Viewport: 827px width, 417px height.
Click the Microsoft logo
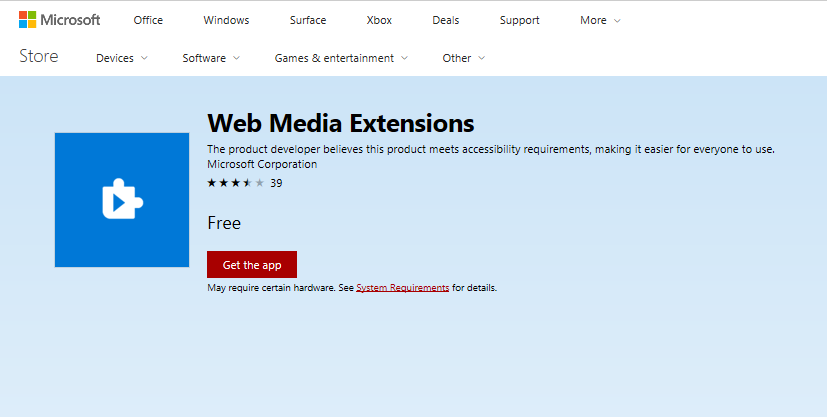[60, 20]
